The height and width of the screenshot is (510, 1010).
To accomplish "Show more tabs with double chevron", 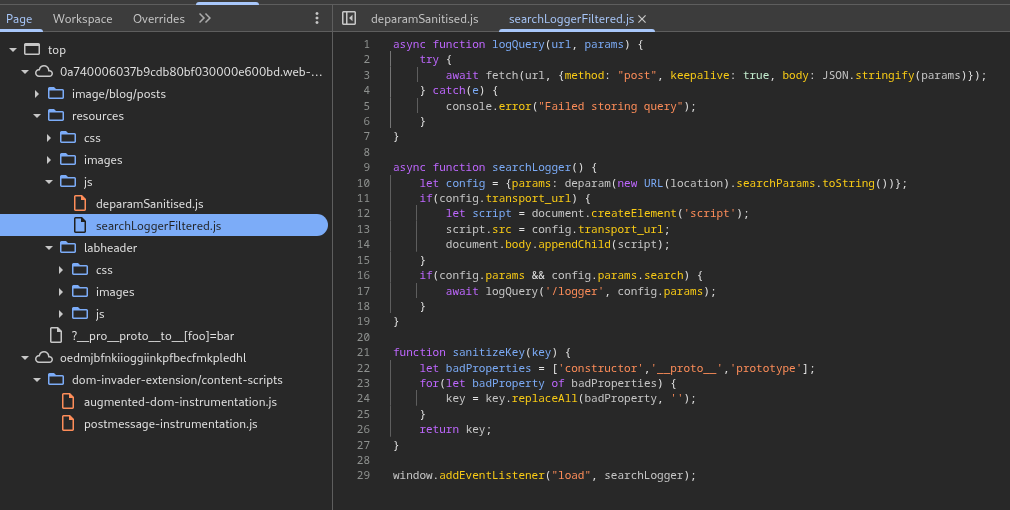I will pyautogui.click(x=205, y=18).
